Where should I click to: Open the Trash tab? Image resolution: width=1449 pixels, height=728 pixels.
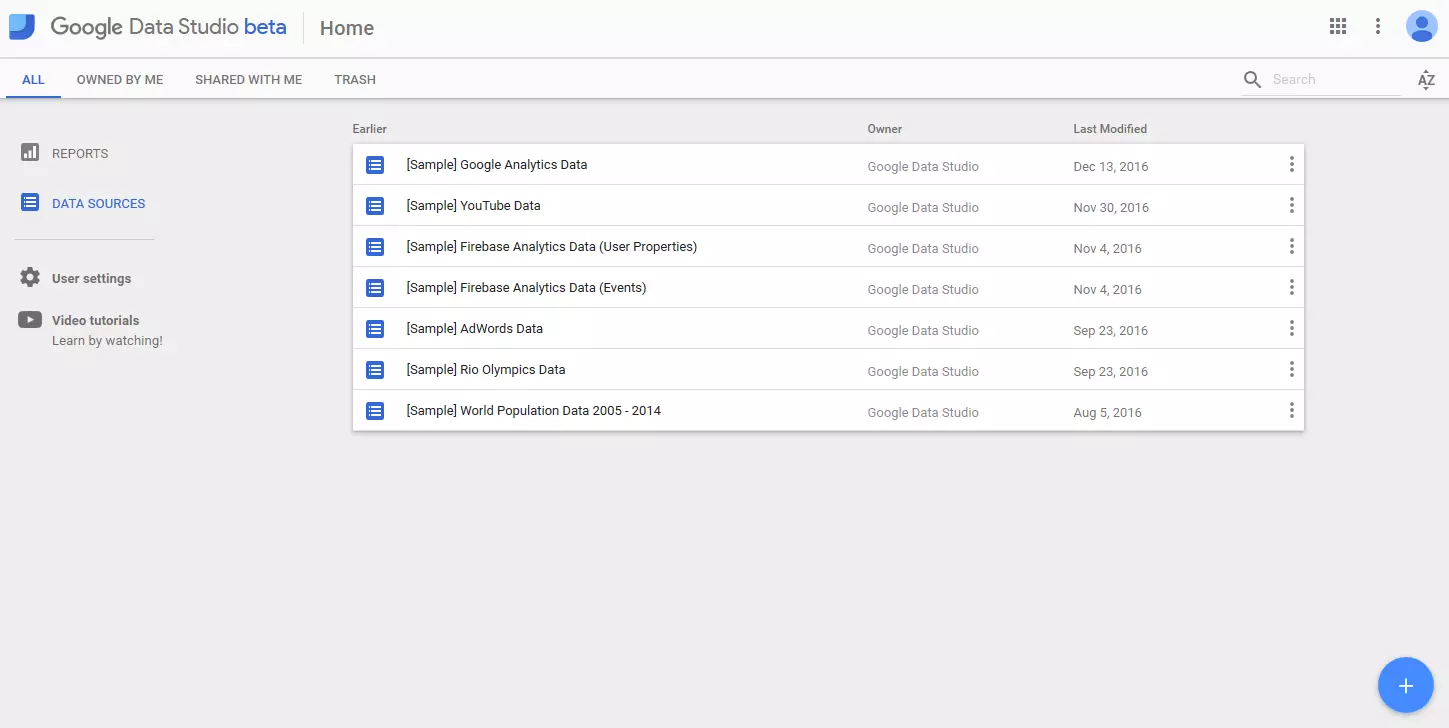(x=355, y=80)
